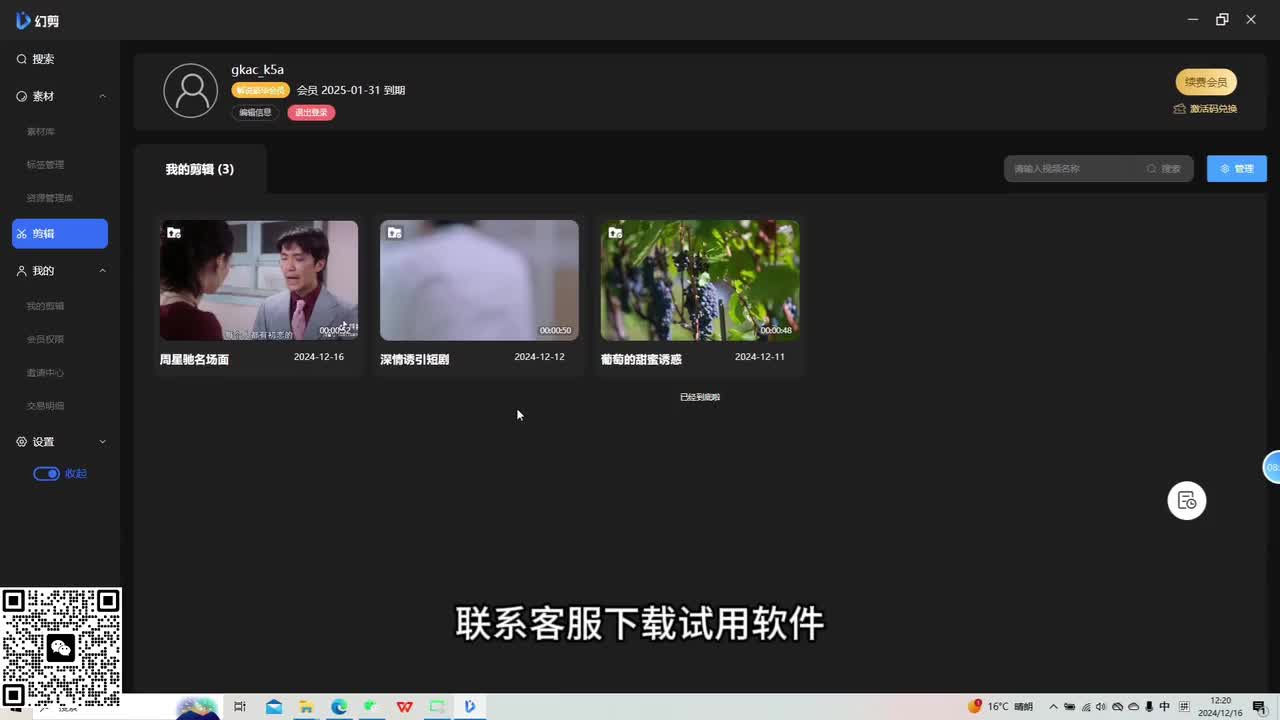The width and height of the screenshot is (1280, 720).
Task: Open the 深情诱引短剧 video thumbnail
Action: (479, 280)
